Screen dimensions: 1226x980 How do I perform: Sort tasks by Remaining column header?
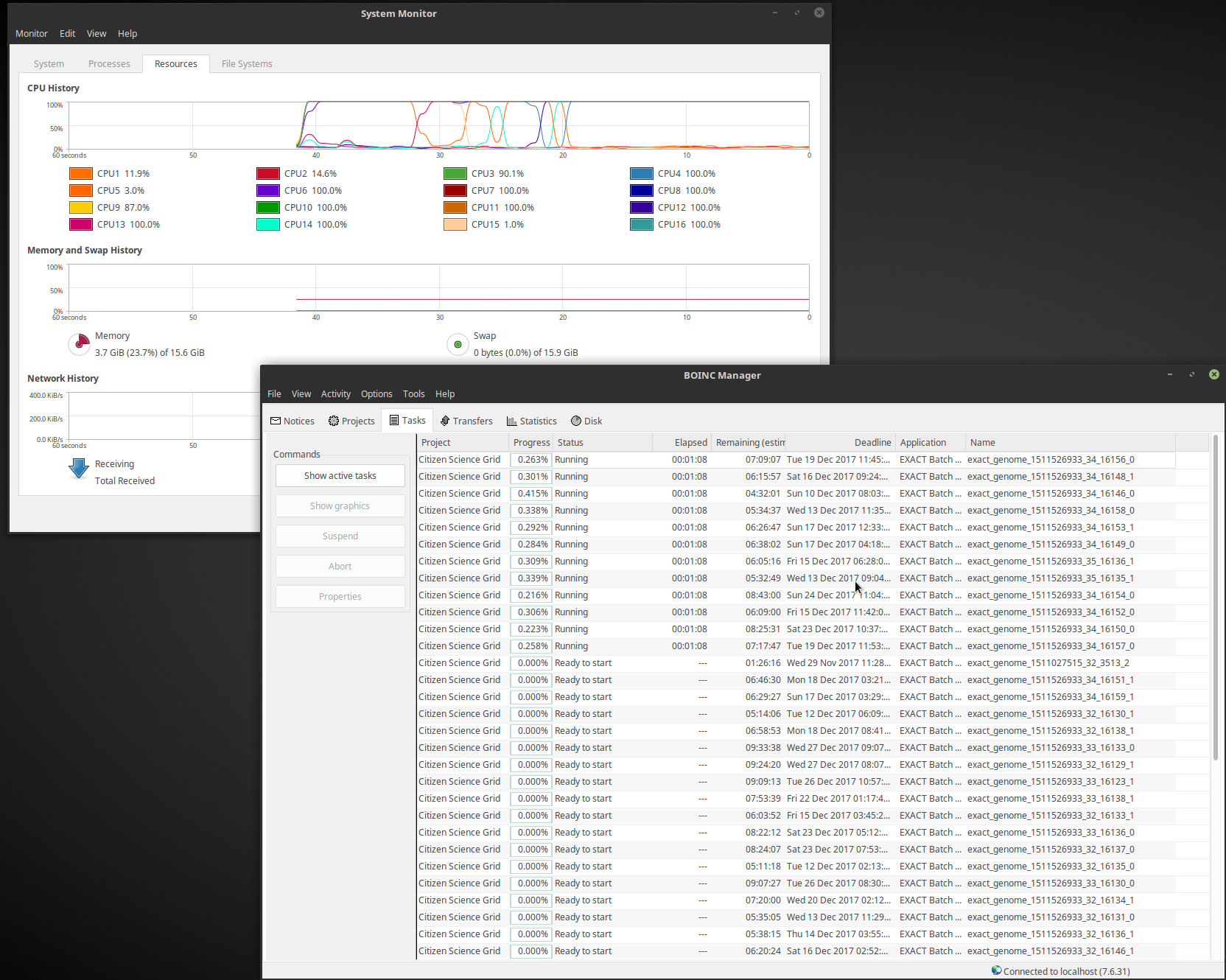(x=749, y=443)
